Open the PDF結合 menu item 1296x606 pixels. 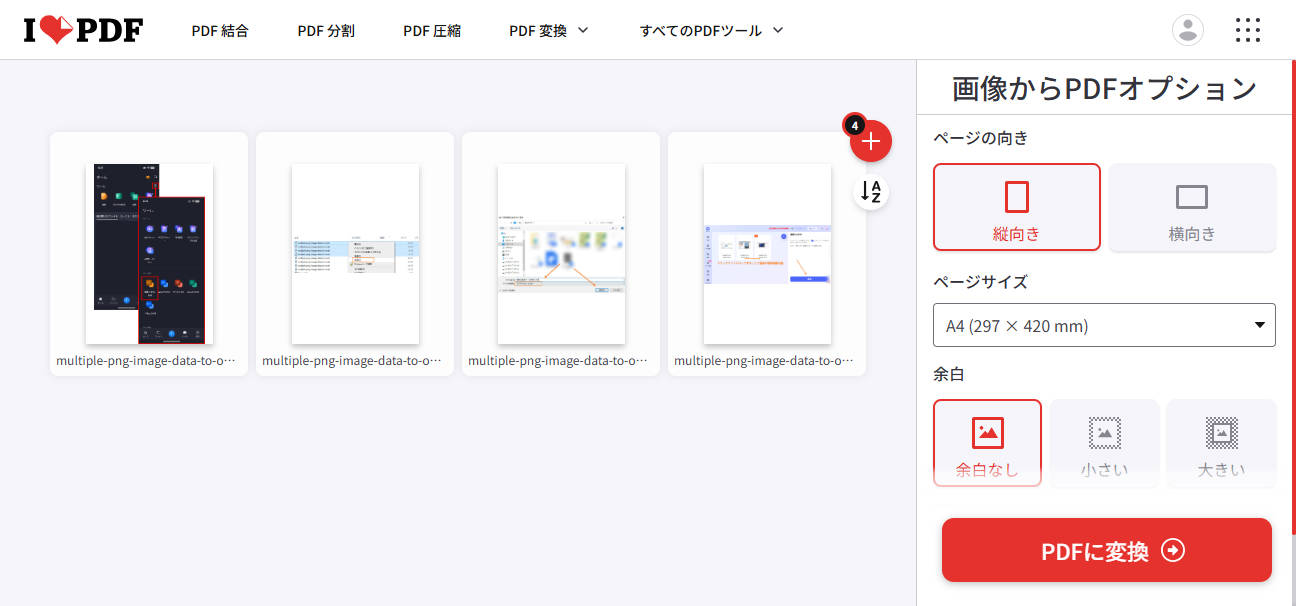(x=220, y=30)
